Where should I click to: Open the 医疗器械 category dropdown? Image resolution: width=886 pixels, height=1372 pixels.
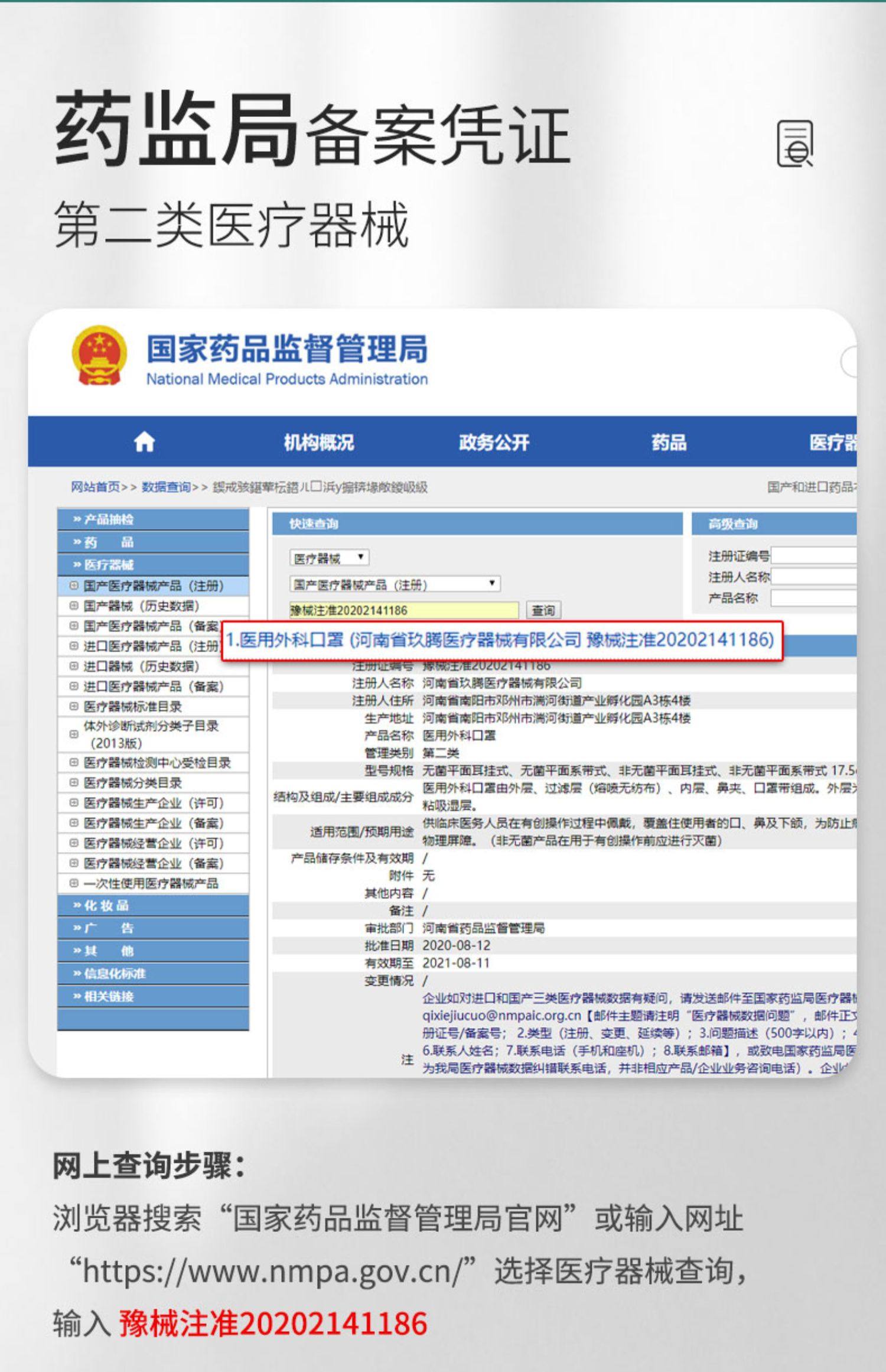click(x=329, y=558)
